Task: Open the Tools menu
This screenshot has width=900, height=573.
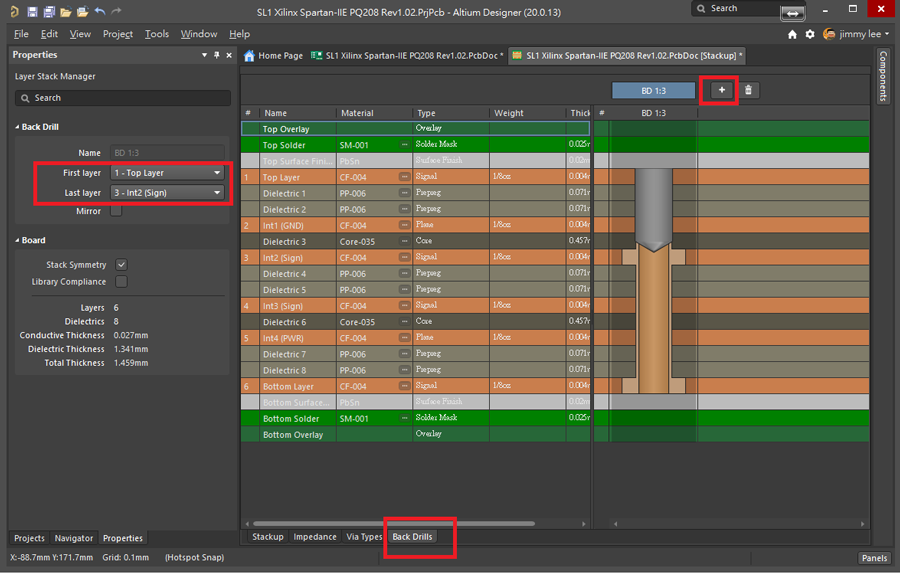Action: click(157, 34)
